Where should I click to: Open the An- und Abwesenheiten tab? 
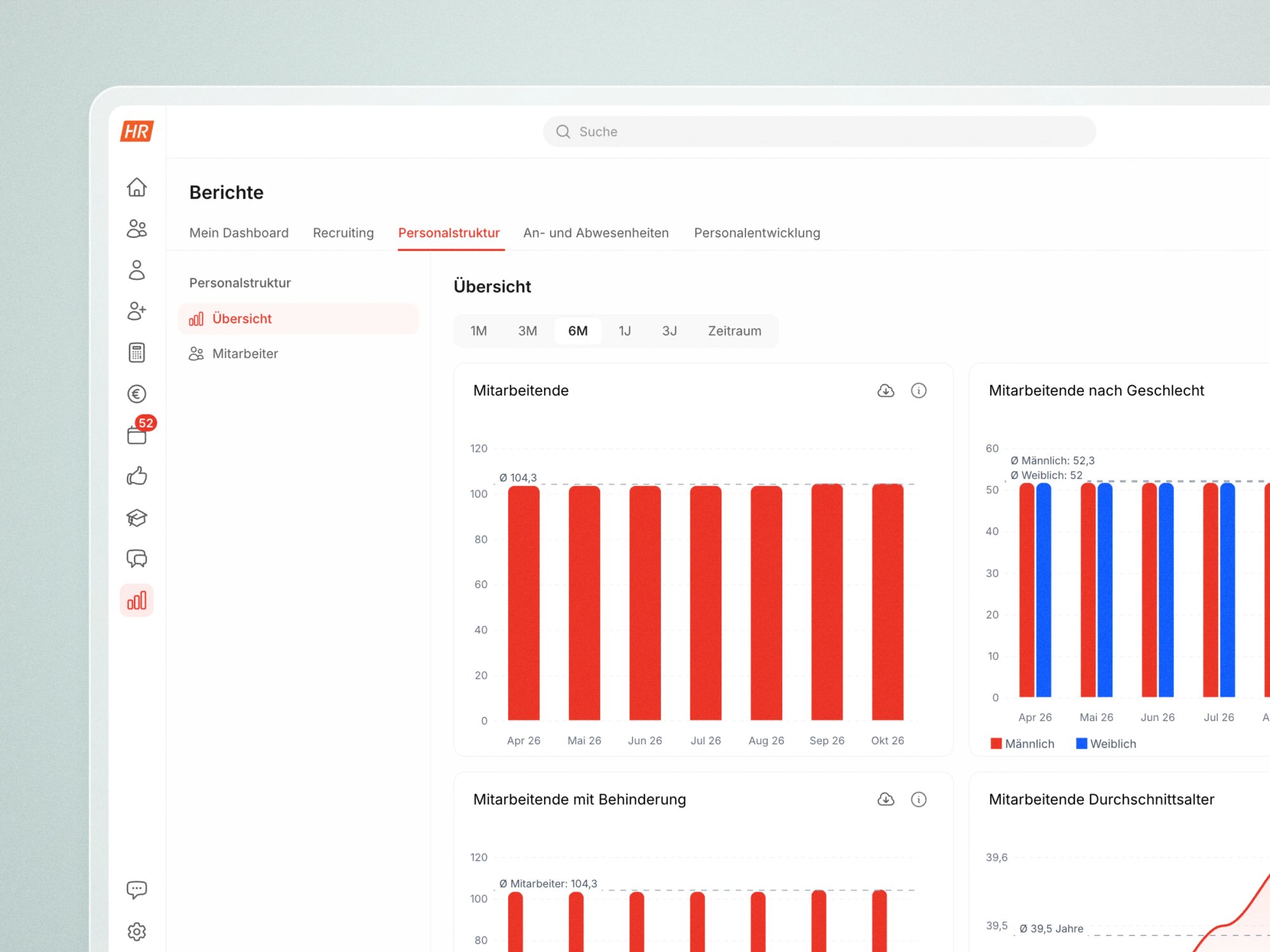click(x=596, y=233)
